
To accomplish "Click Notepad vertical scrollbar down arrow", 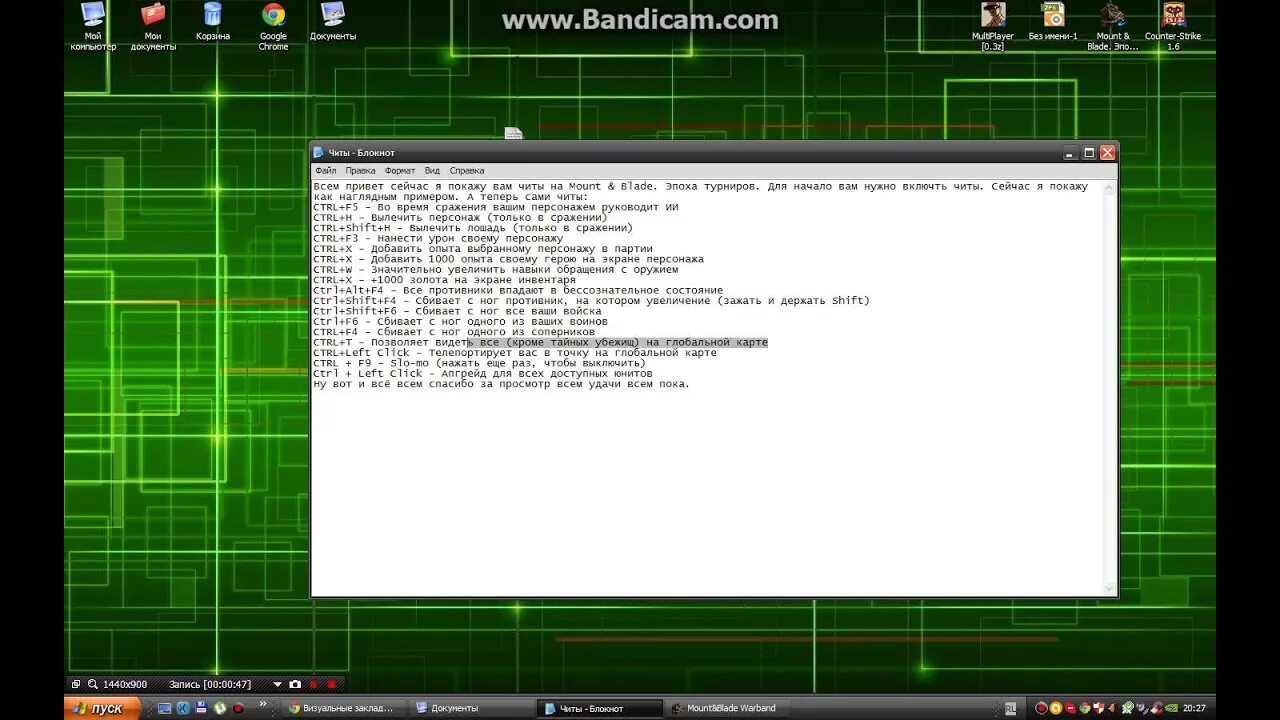I will [x=1109, y=588].
